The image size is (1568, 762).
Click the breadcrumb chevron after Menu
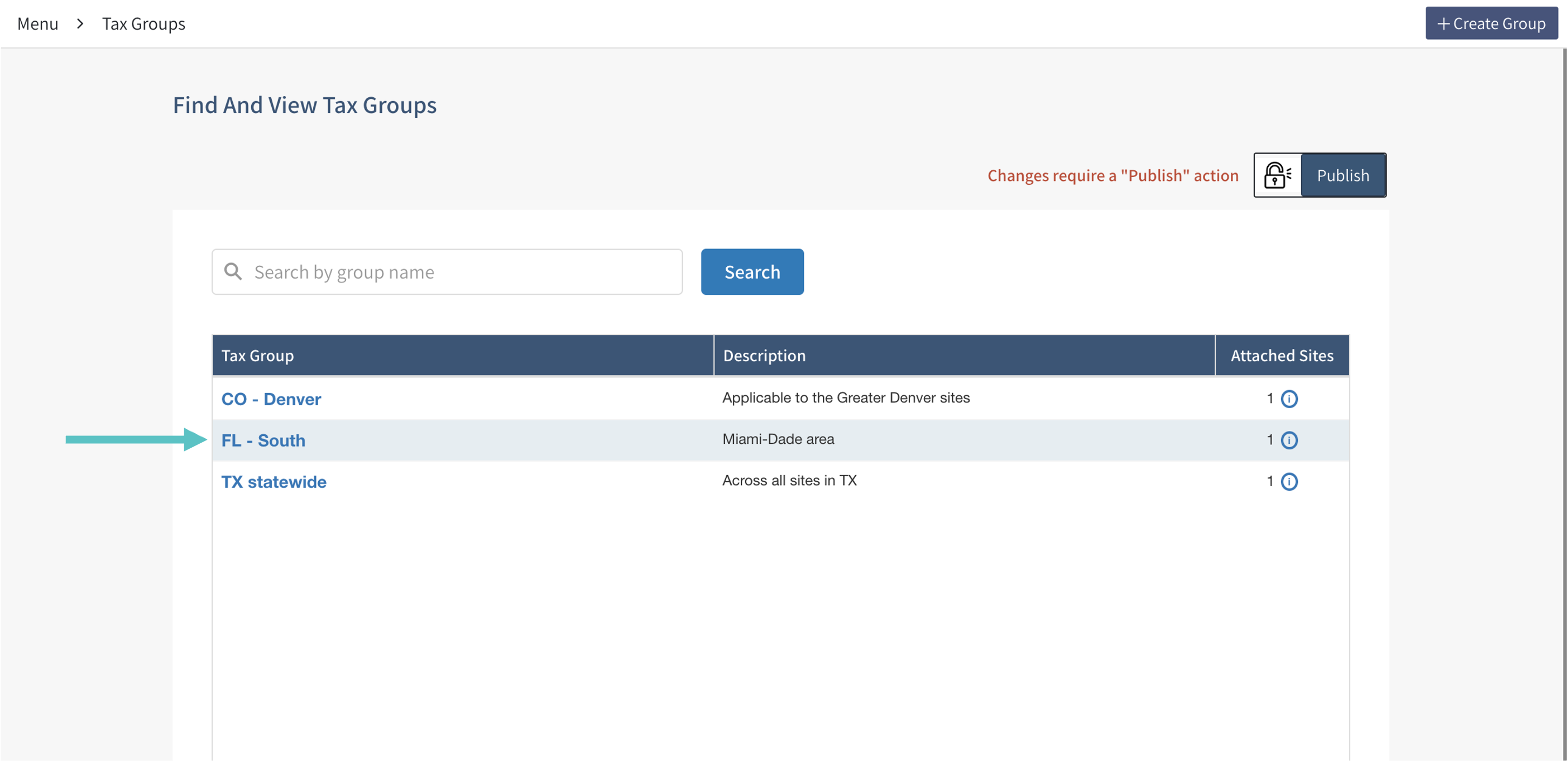click(80, 24)
